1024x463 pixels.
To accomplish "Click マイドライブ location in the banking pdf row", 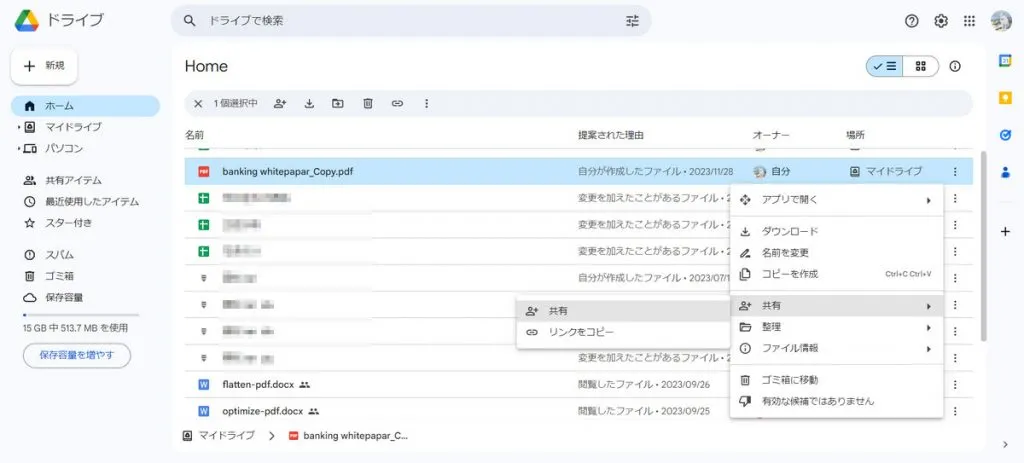I will 893,172.
